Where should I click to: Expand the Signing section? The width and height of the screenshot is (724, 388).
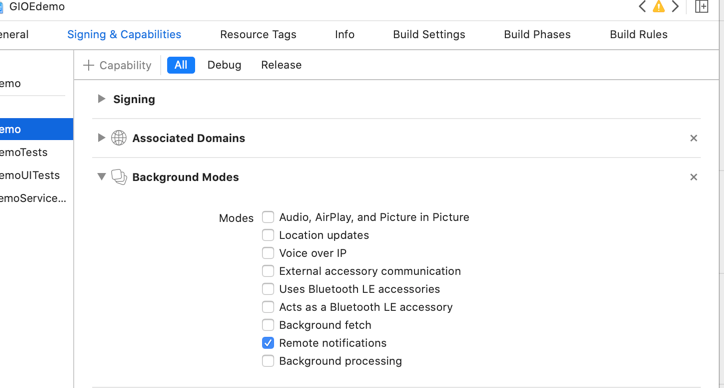tap(102, 99)
